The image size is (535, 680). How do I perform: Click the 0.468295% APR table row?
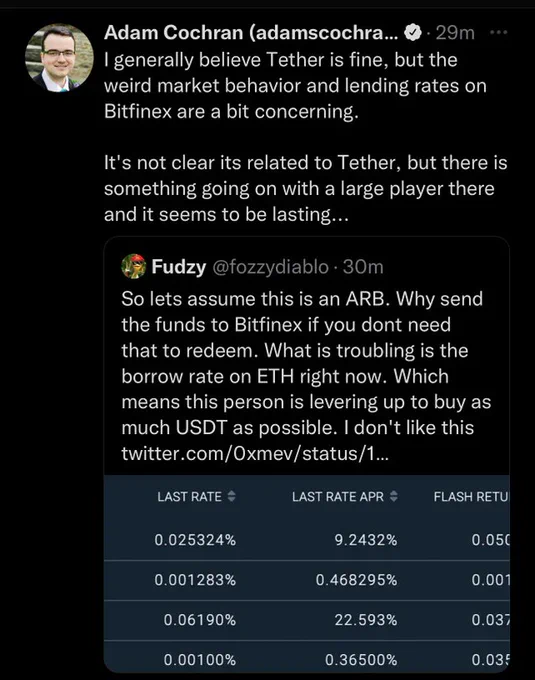(x=307, y=580)
